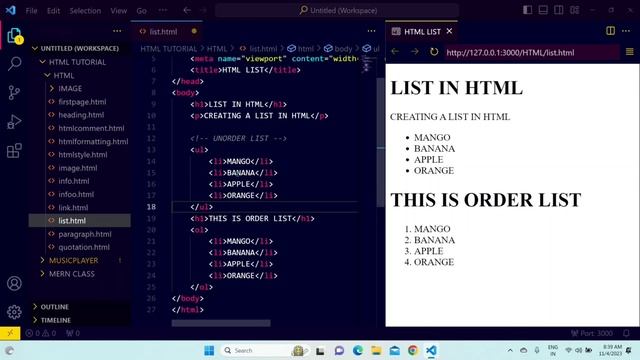Toggle the primary side bar layout button
The image size is (640, 360).
point(527,10)
